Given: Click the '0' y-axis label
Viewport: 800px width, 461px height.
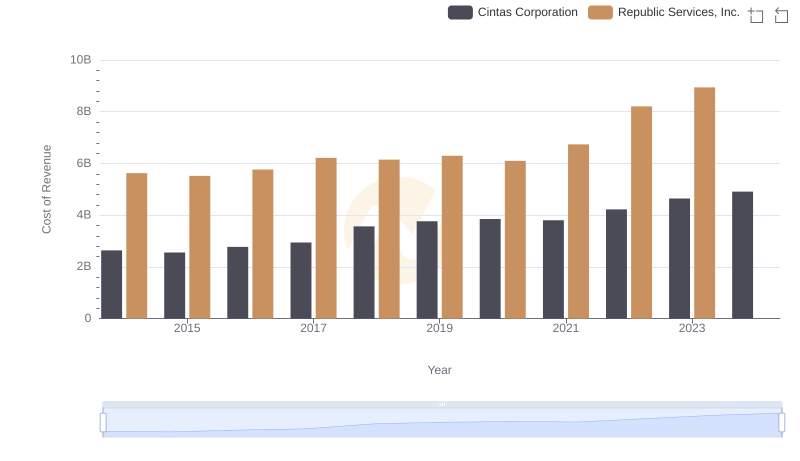Looking at the screenshot, I should [88, 318].
